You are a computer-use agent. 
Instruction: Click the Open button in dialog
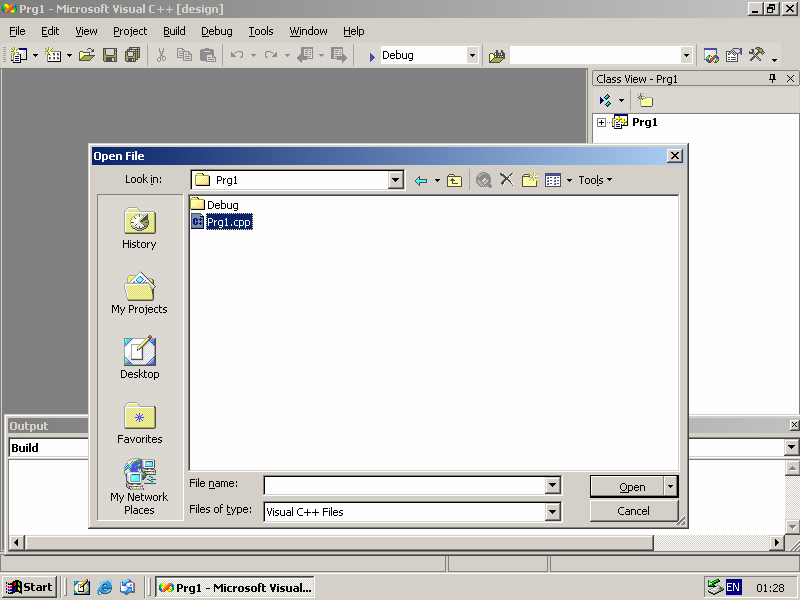(628, 487)
